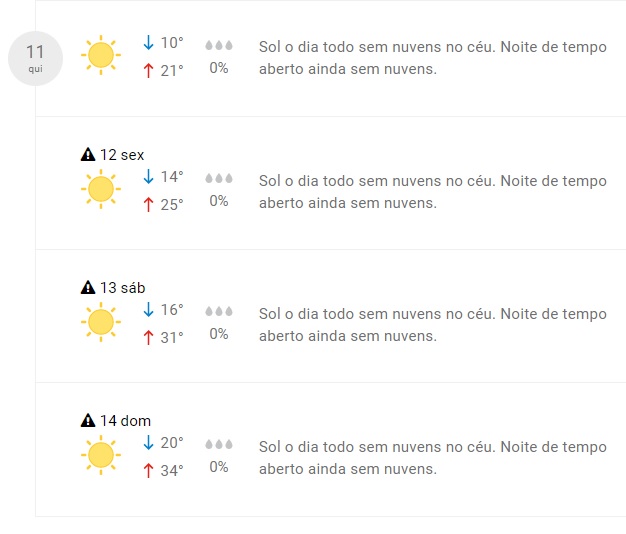626x534 pixels.
Task: Click the sun icon for Saturday 13
Action: coord(100,322)
